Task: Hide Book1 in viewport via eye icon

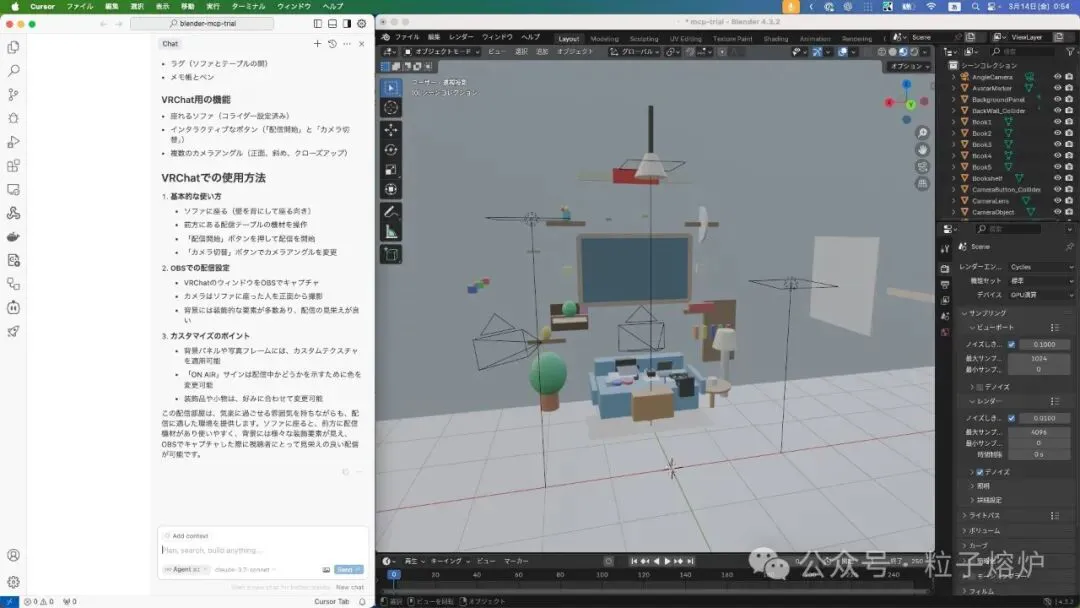Action: coord(1057,122)
